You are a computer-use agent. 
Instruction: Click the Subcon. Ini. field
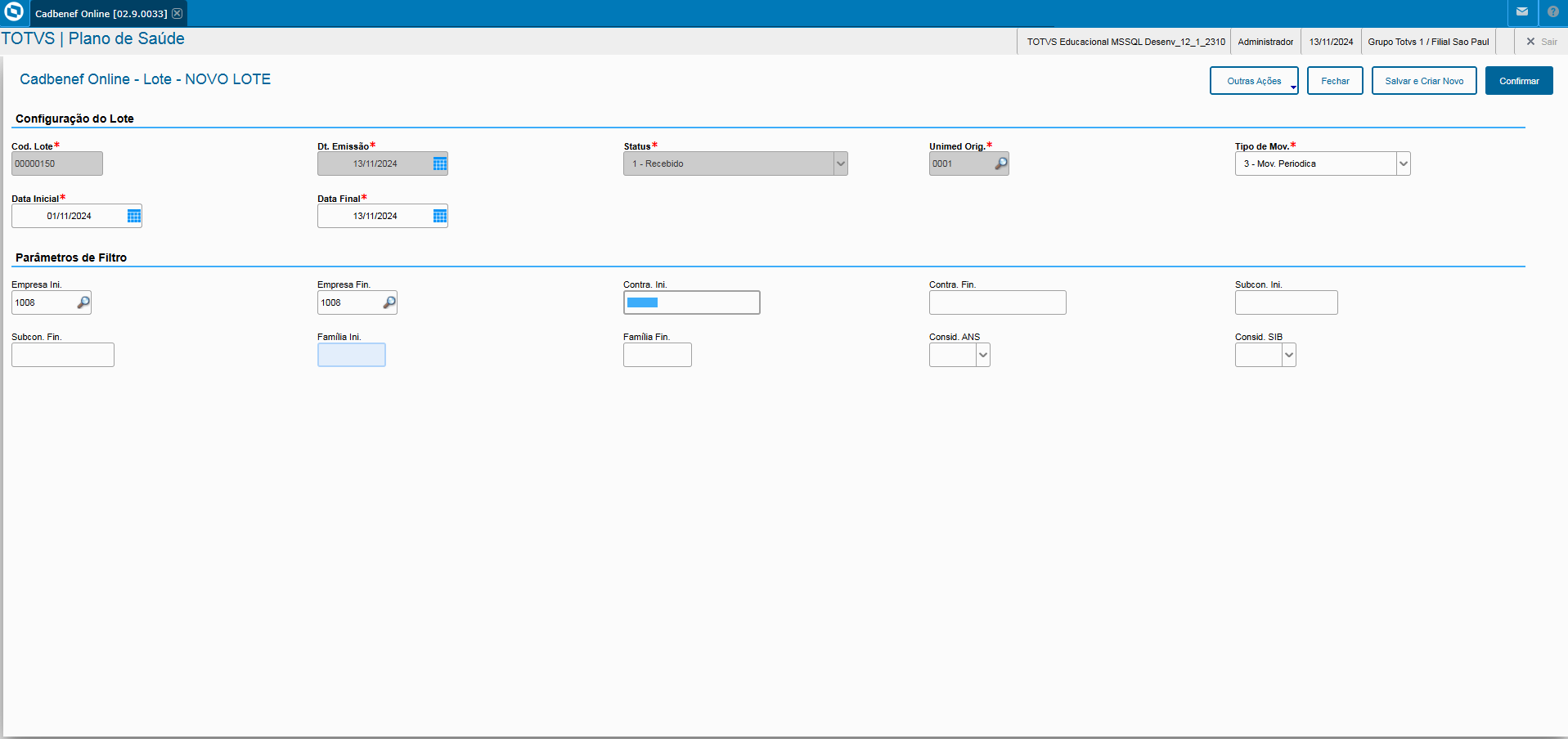(1287, 302)
